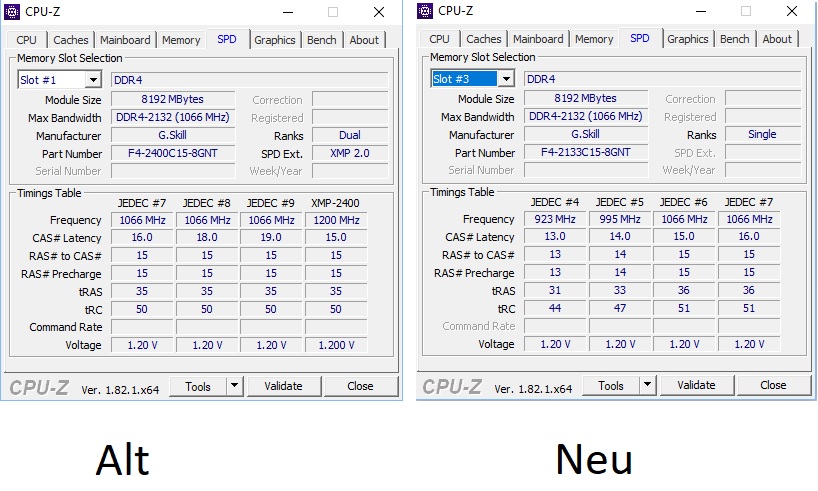Click CAS# Latency 18.0 cell
The image size is (818, 491).
click(207, 237)
